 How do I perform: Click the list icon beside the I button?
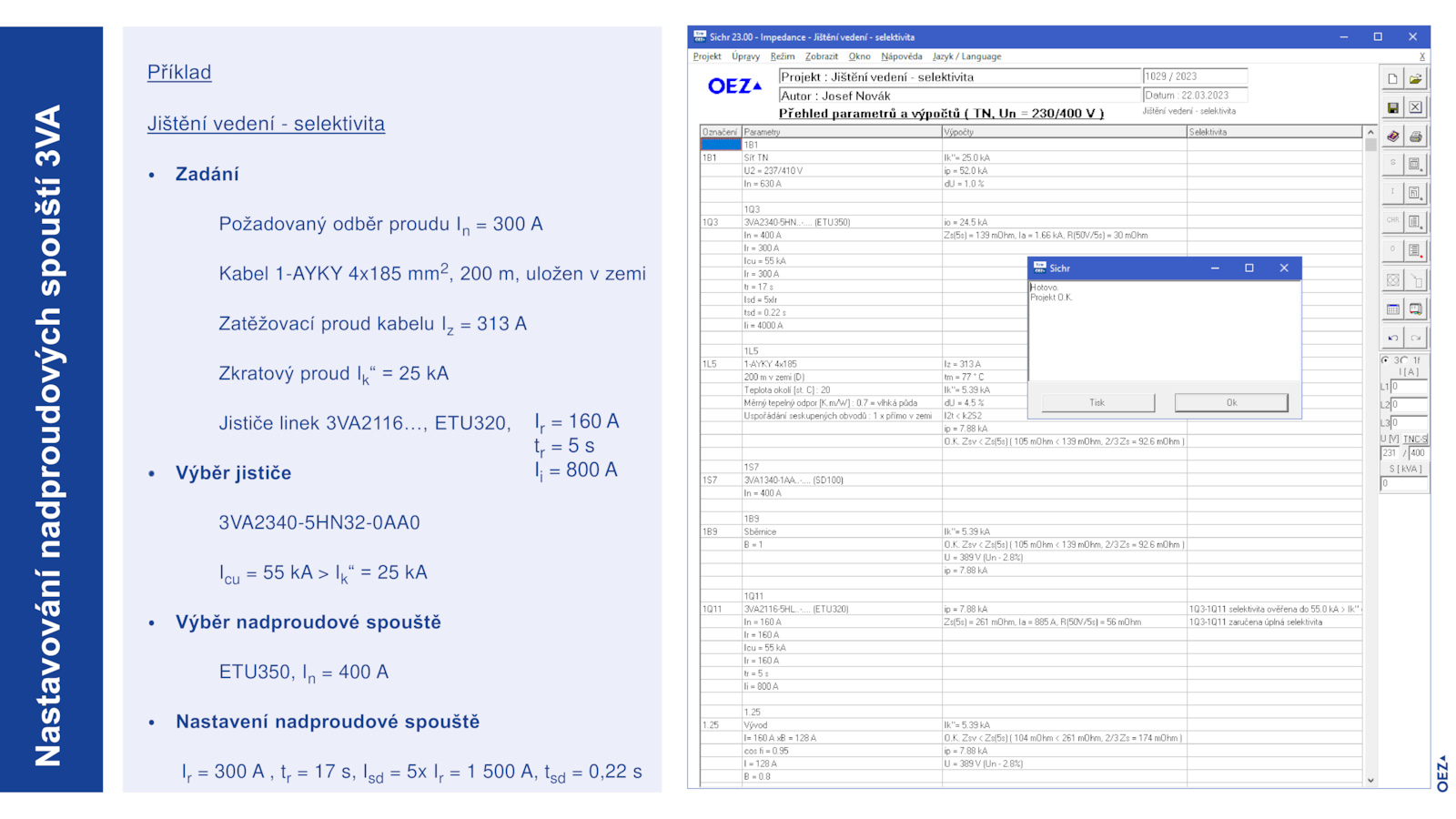pyautogui.click(x=1416, y=192)
